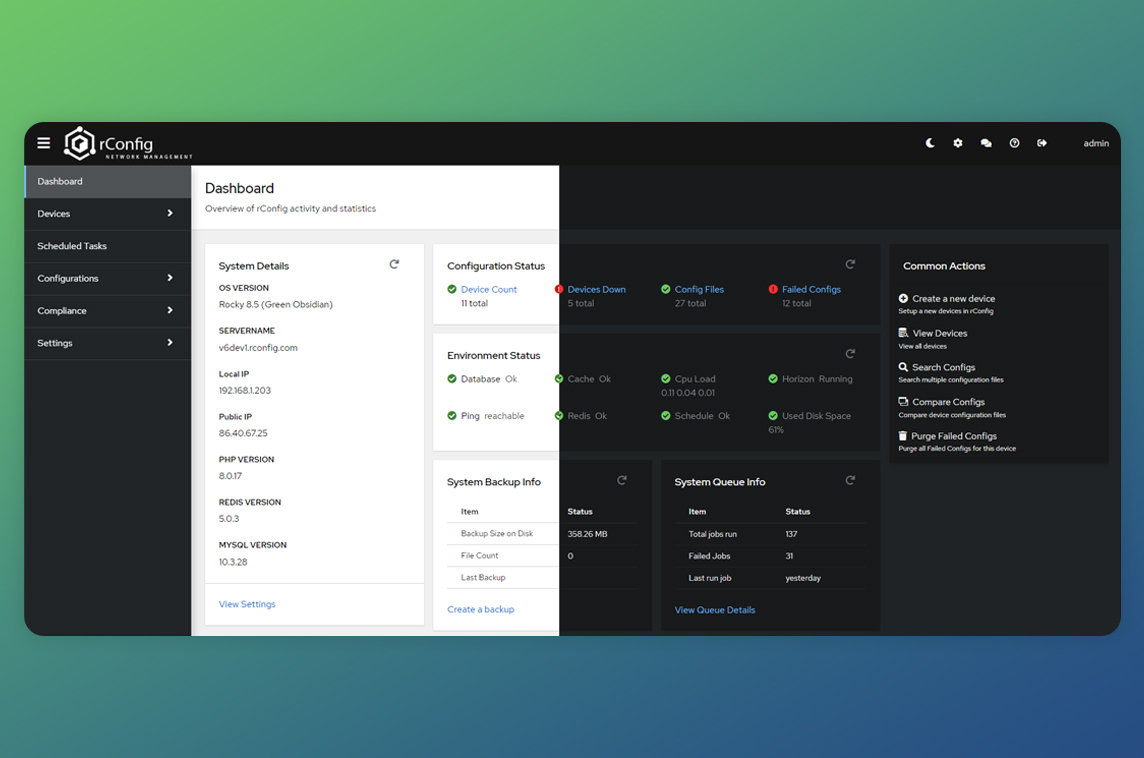Open the Compliance sidebar item
1144x758 pixels.
click(x=108, y=311)
